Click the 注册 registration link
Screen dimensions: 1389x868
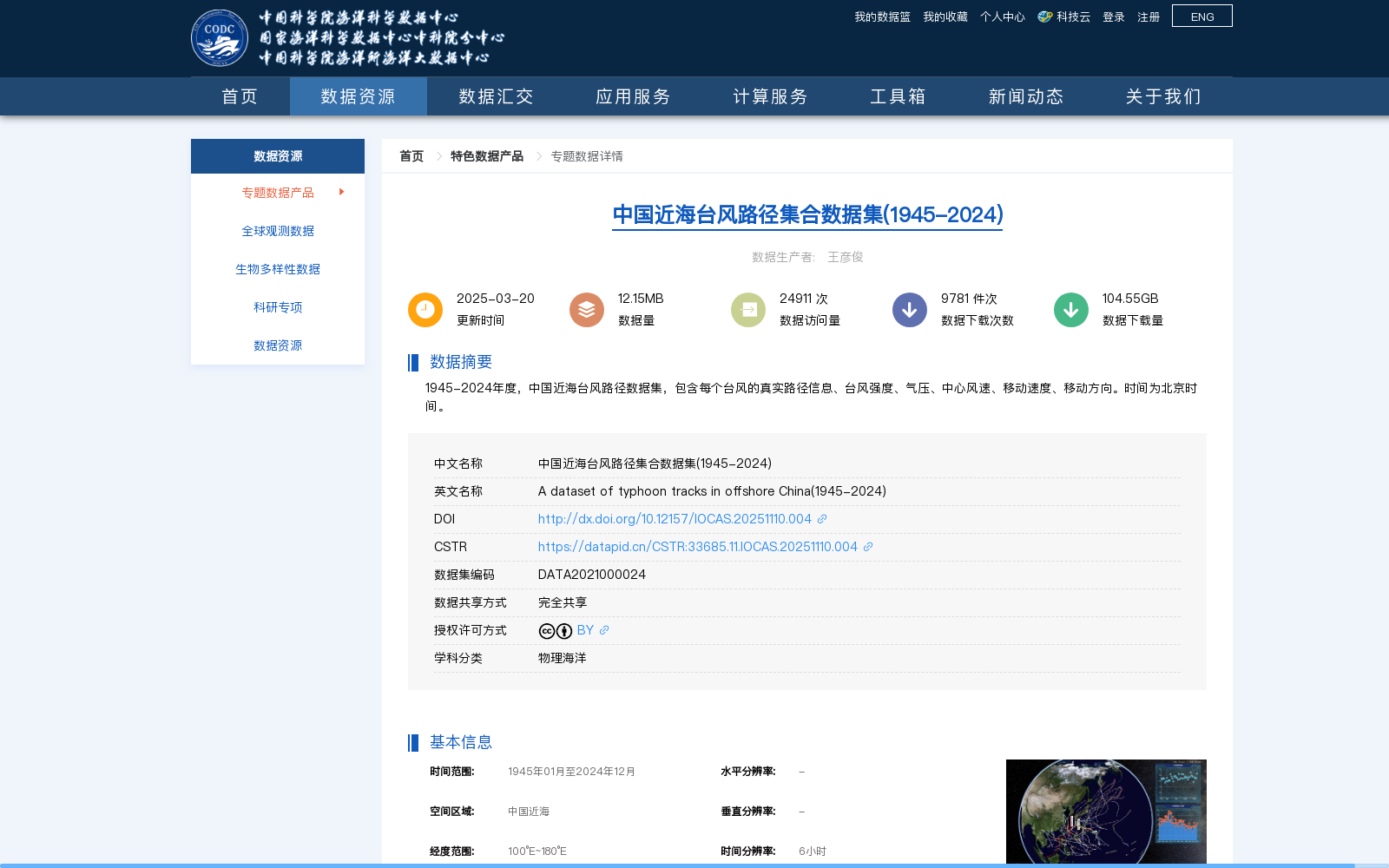coord(1148,16)
